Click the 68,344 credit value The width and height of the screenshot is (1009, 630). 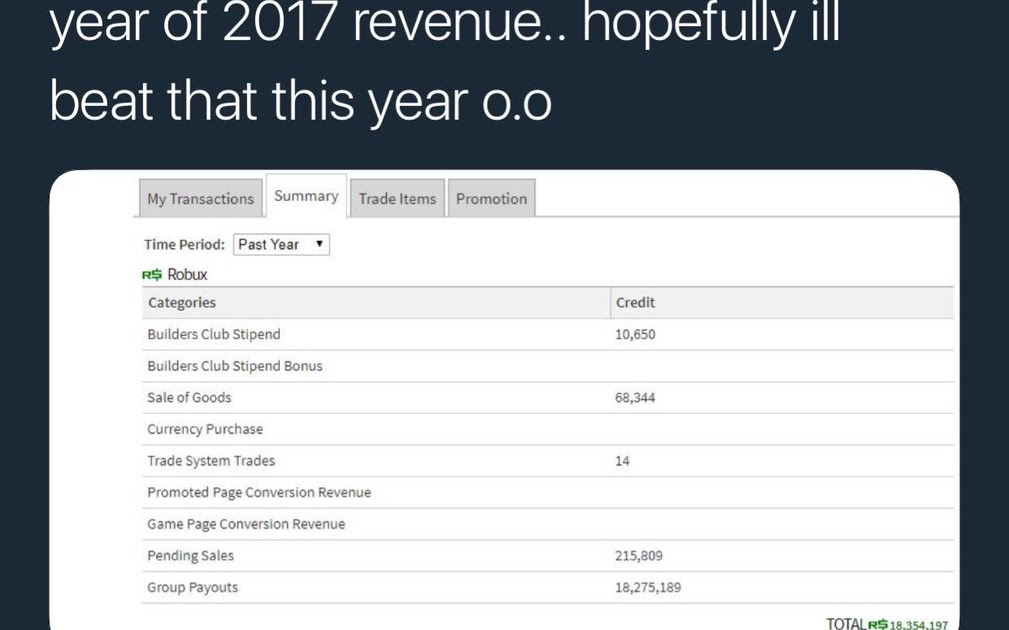point(635,398)
